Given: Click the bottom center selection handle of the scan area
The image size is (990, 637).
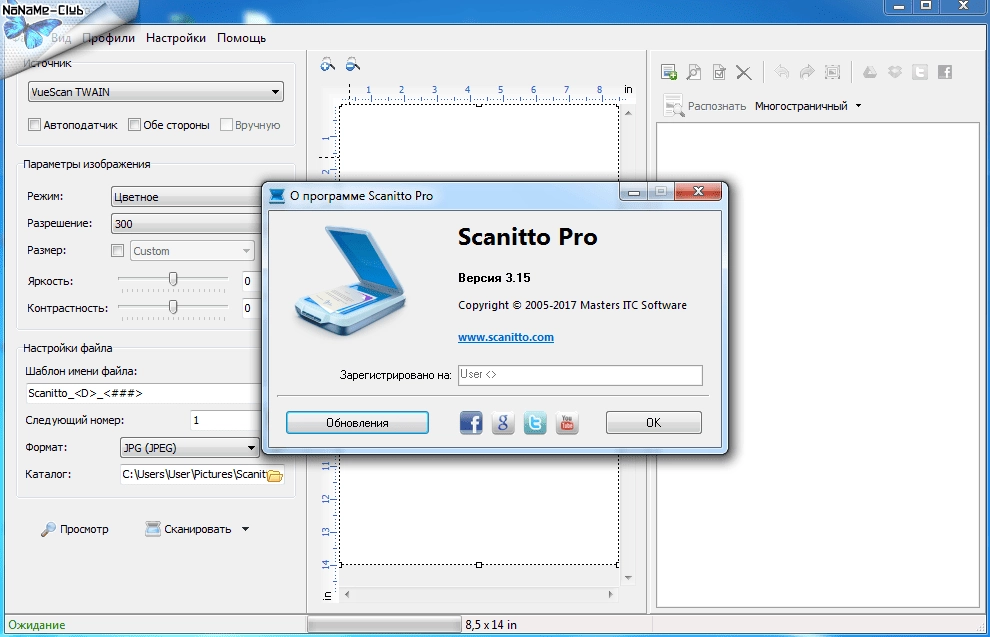Looking at the screenshot, I should coord(479,565).
